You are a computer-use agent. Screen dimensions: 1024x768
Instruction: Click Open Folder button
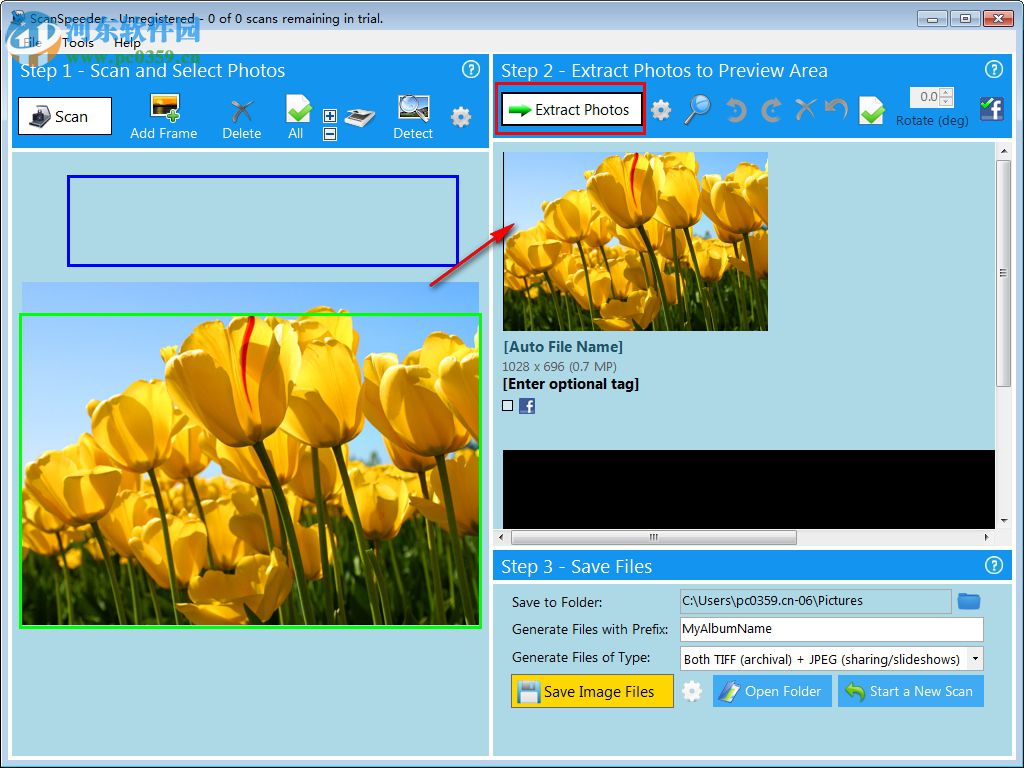click(x=772, y=691)
